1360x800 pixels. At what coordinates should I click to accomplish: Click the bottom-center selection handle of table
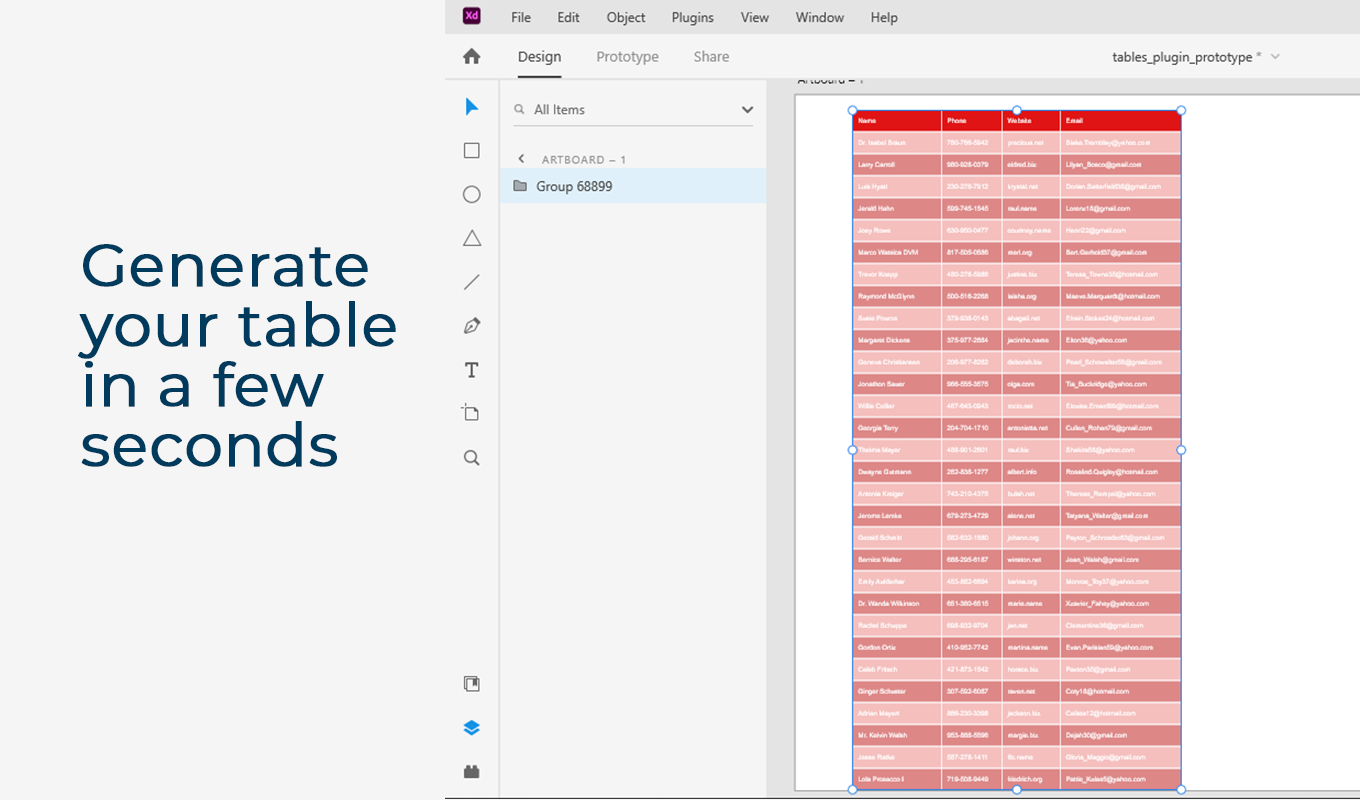1017,790
